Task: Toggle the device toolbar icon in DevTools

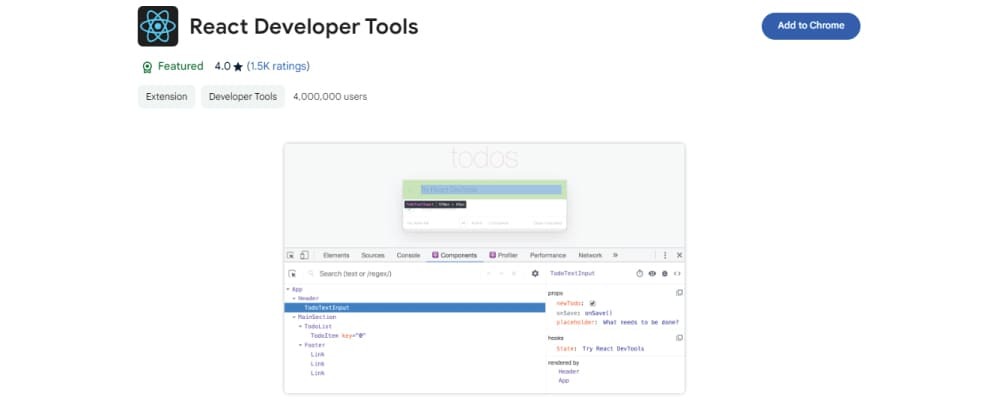Action: [x=304, y=255]
